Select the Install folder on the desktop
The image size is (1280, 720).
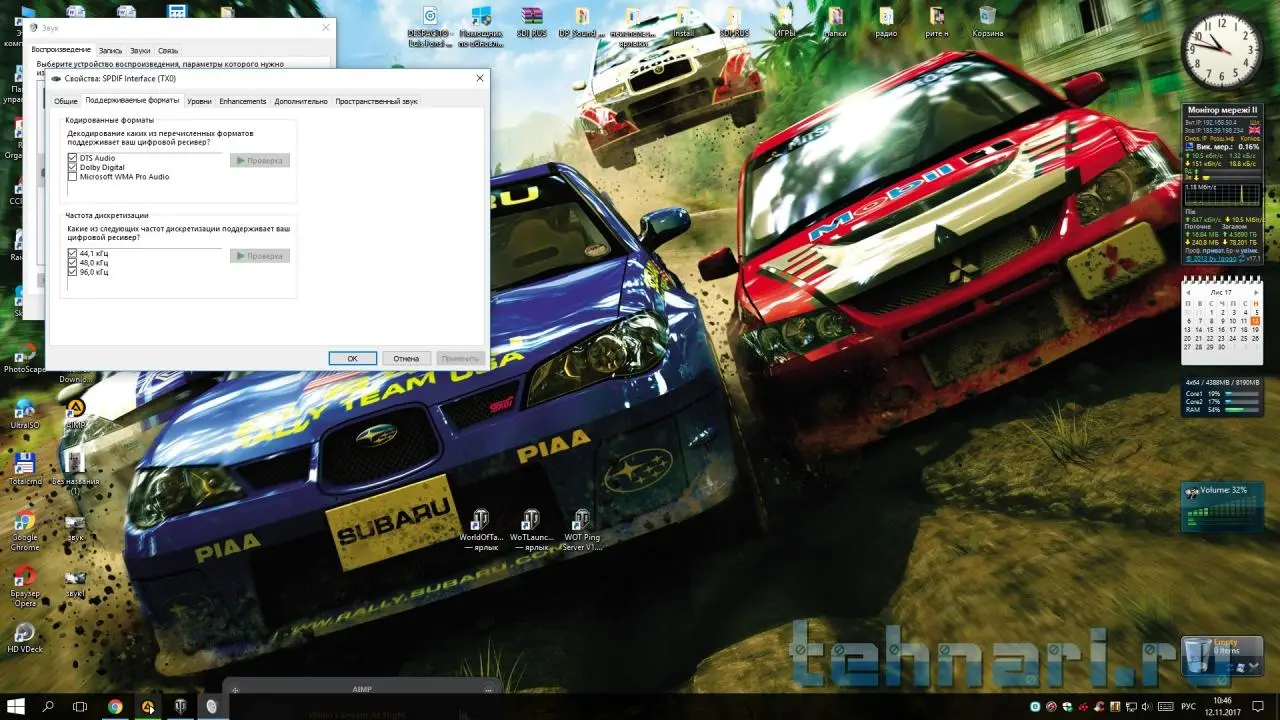pos(684,22)
